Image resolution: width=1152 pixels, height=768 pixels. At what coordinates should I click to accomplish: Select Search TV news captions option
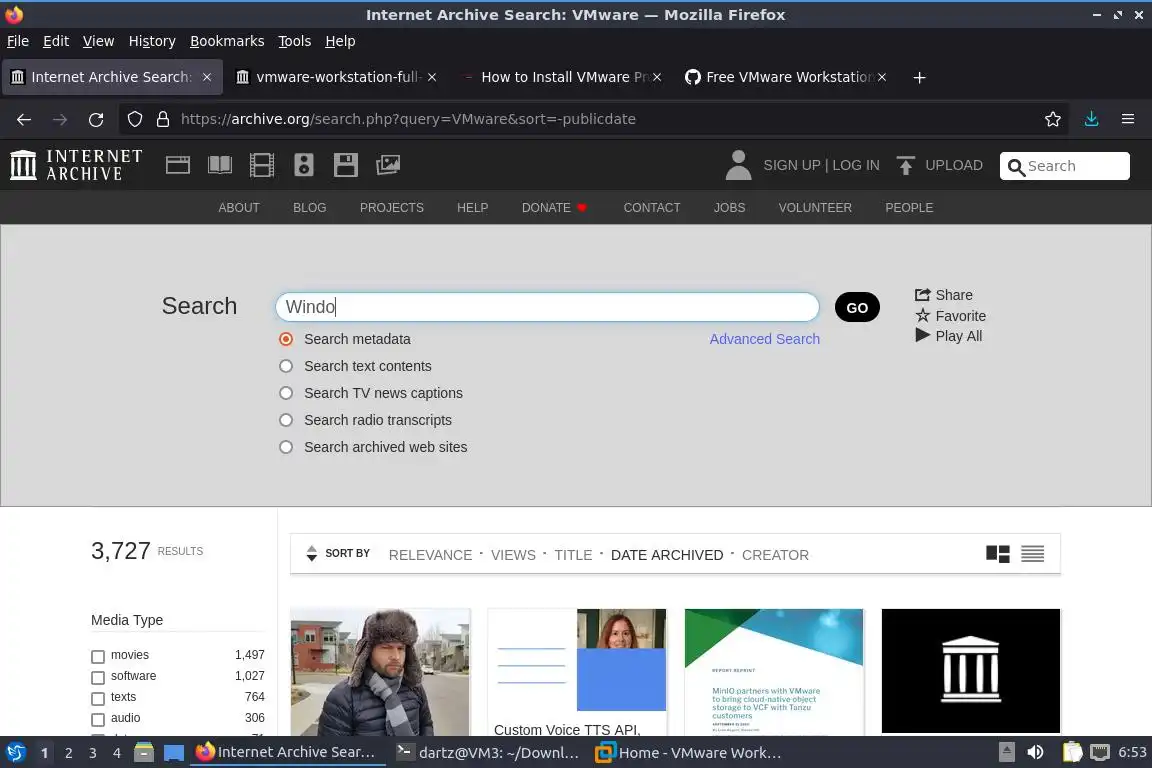click(286, 393)
